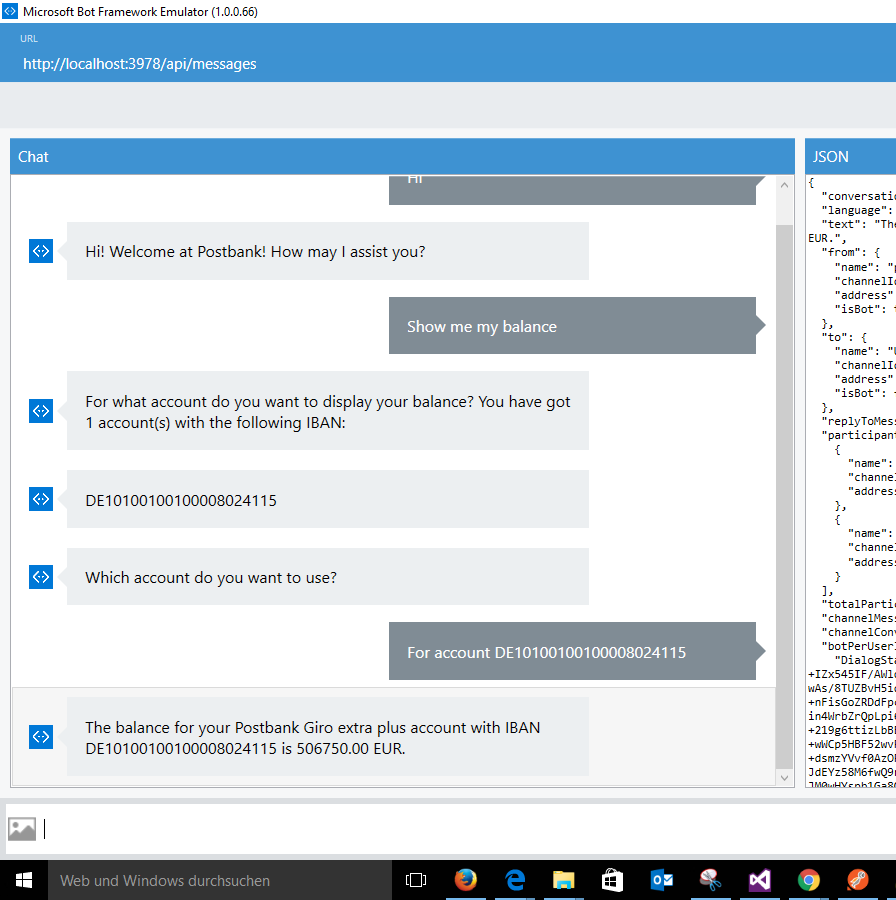Select the 'For what account do you want' message
This screenshot has width=896, height=900.
click(328, 411)
